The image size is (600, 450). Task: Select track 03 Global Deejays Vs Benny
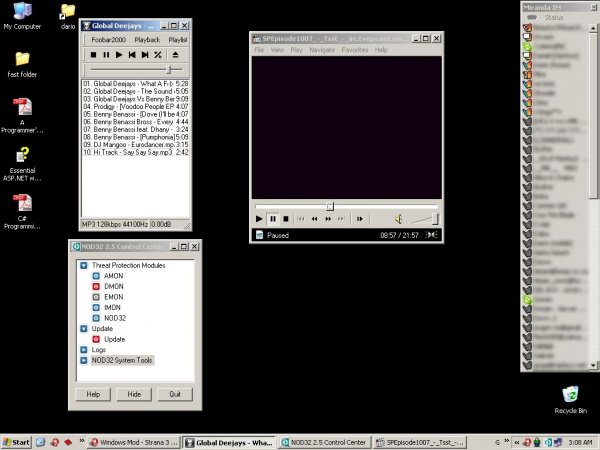coord(135,99)
